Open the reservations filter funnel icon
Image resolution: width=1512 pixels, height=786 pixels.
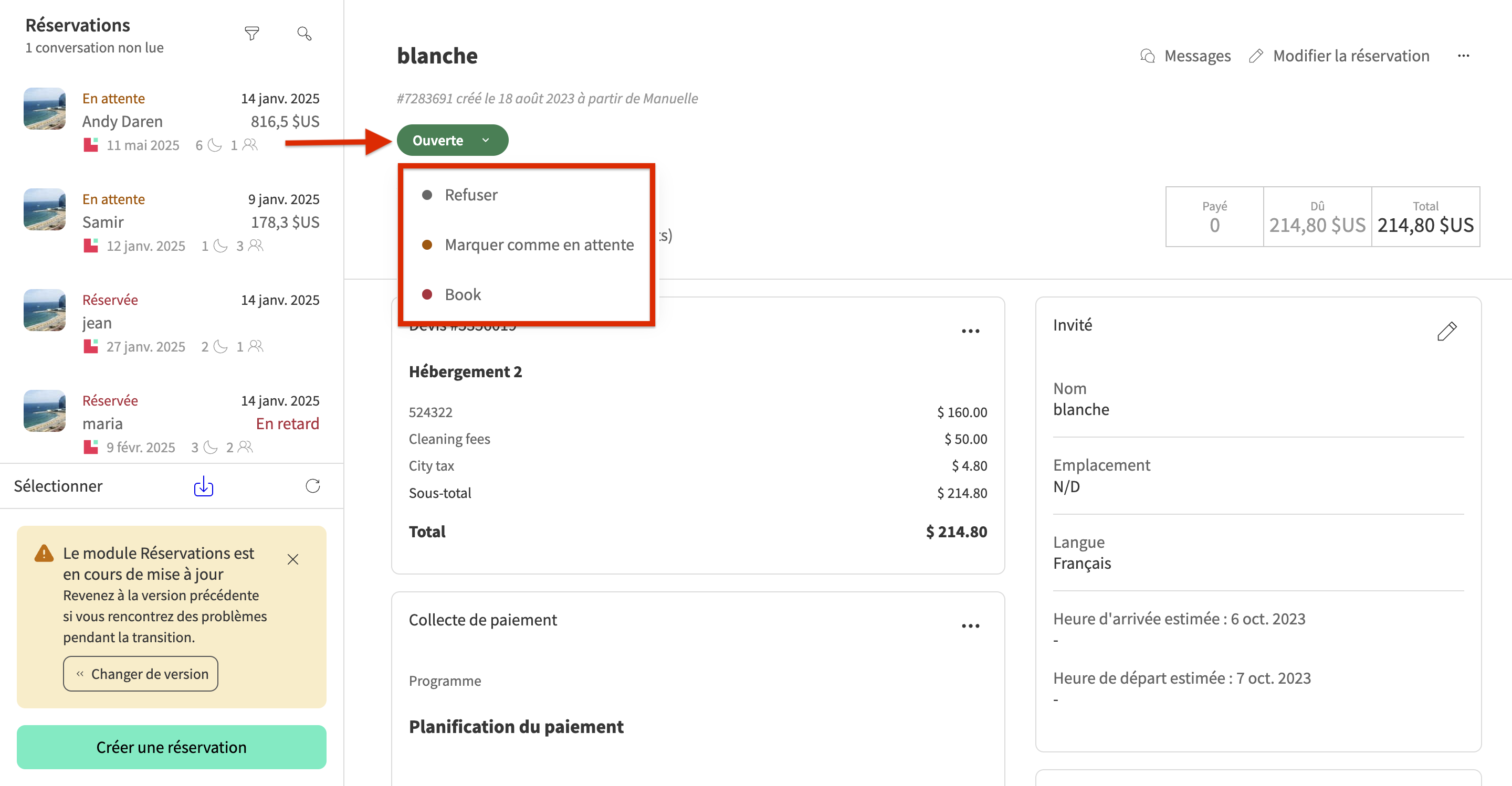click(x=252, y=34)
